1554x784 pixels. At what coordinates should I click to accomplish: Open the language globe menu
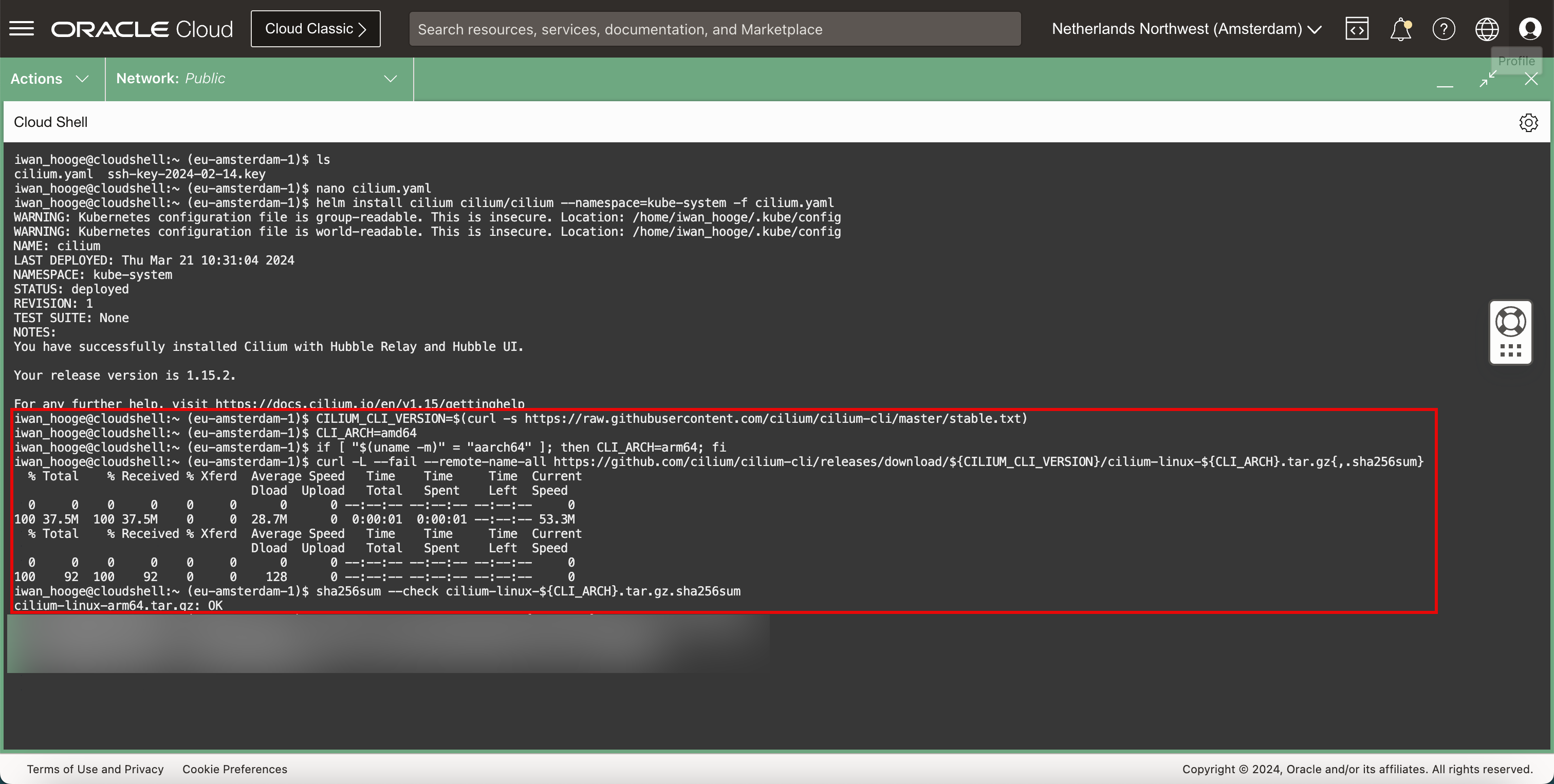click(1487, 29)
